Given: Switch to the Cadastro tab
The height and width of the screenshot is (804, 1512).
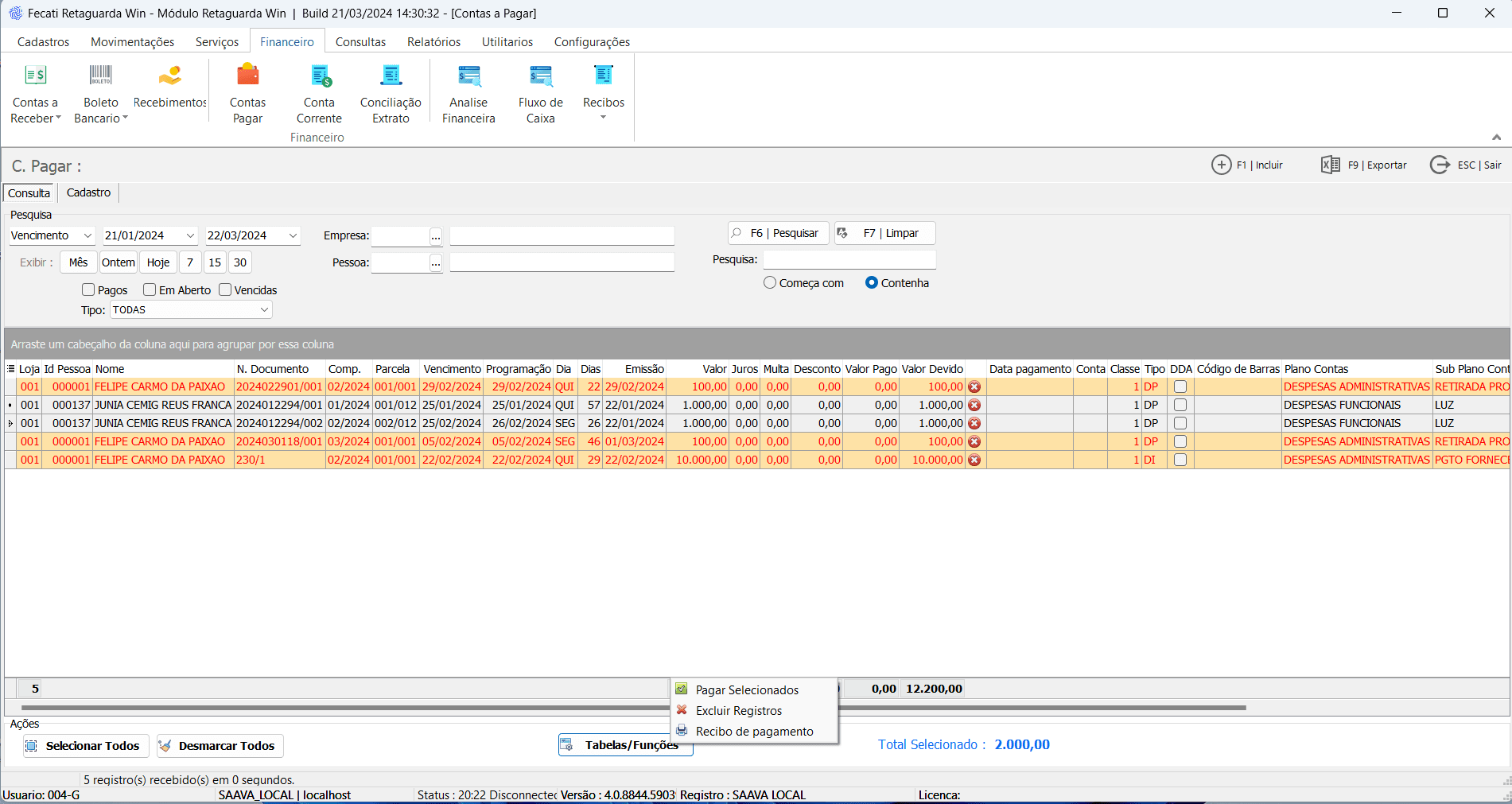Looking at the screenshot, I should pos(88,193).
